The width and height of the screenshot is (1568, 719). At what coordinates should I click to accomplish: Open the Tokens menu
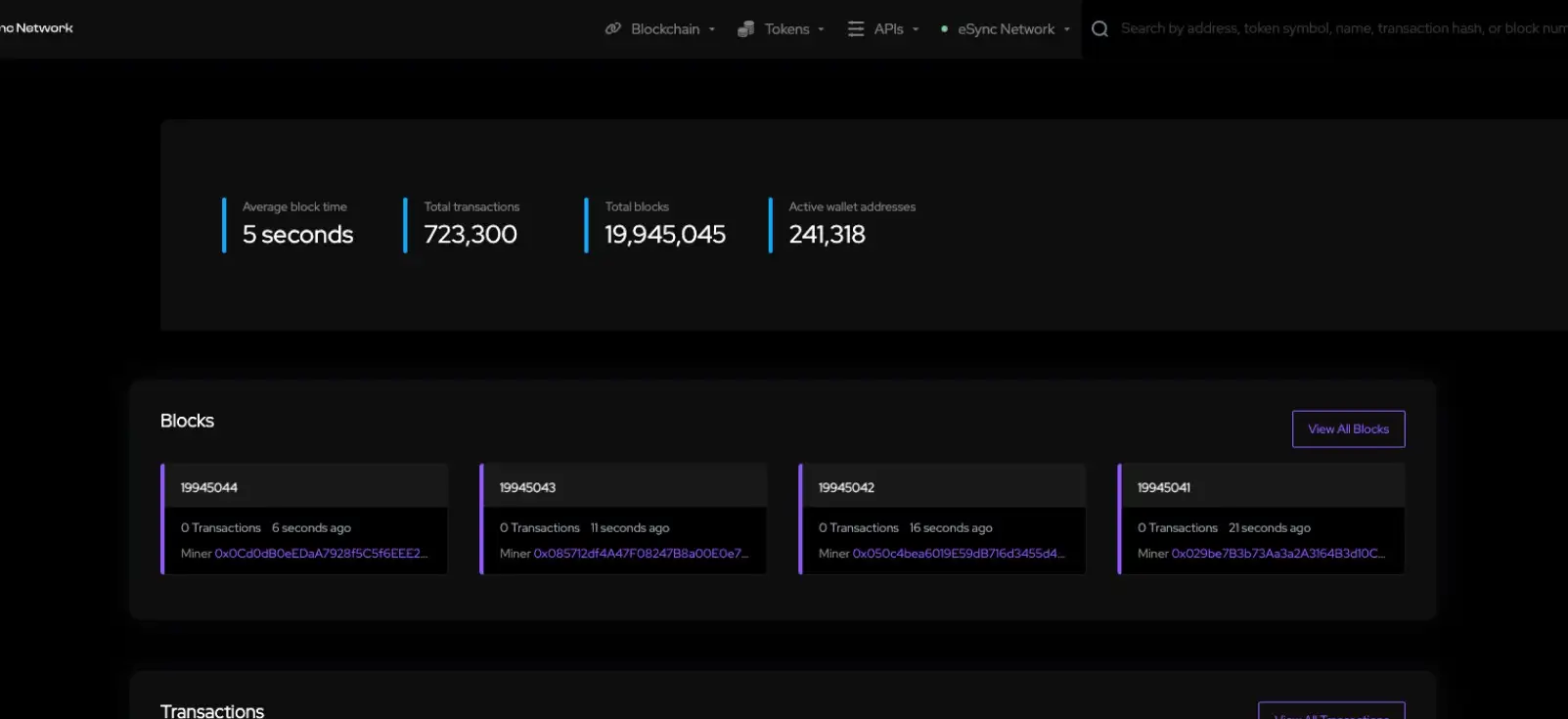(x=786, y=28)
